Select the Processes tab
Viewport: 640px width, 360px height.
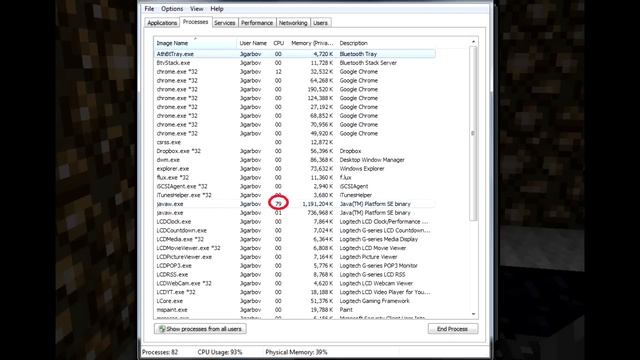tap(195, 22)
